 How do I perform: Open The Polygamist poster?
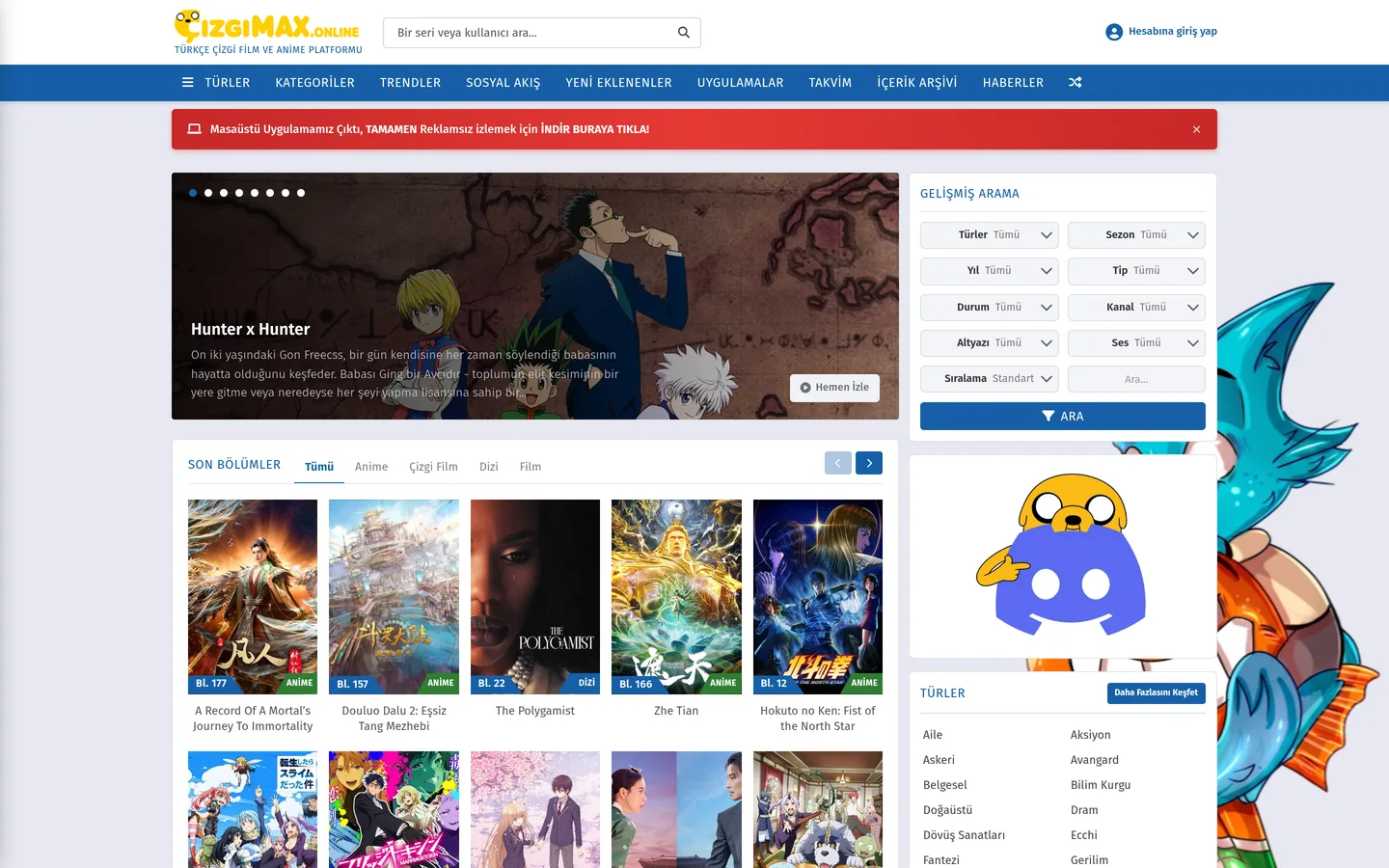coord(535,597)
